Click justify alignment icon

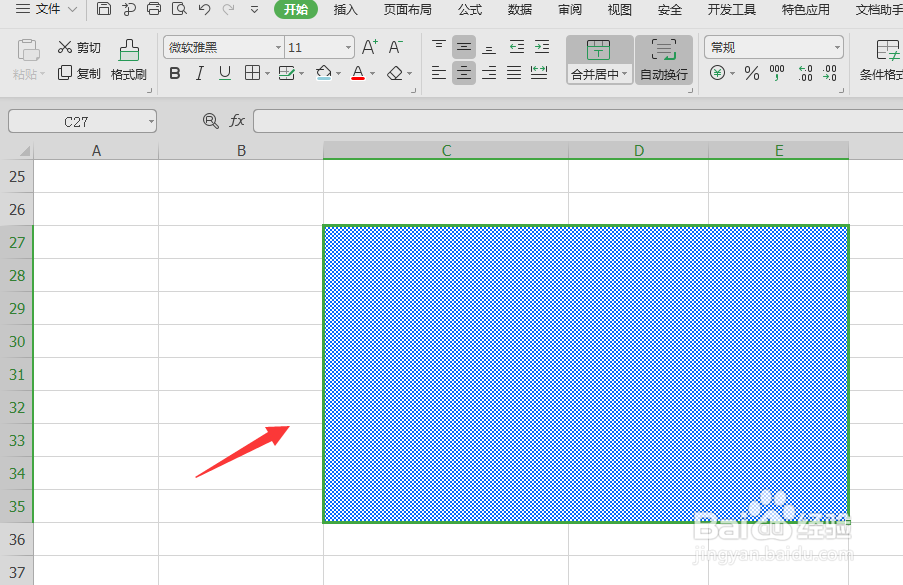coord(514,73)
